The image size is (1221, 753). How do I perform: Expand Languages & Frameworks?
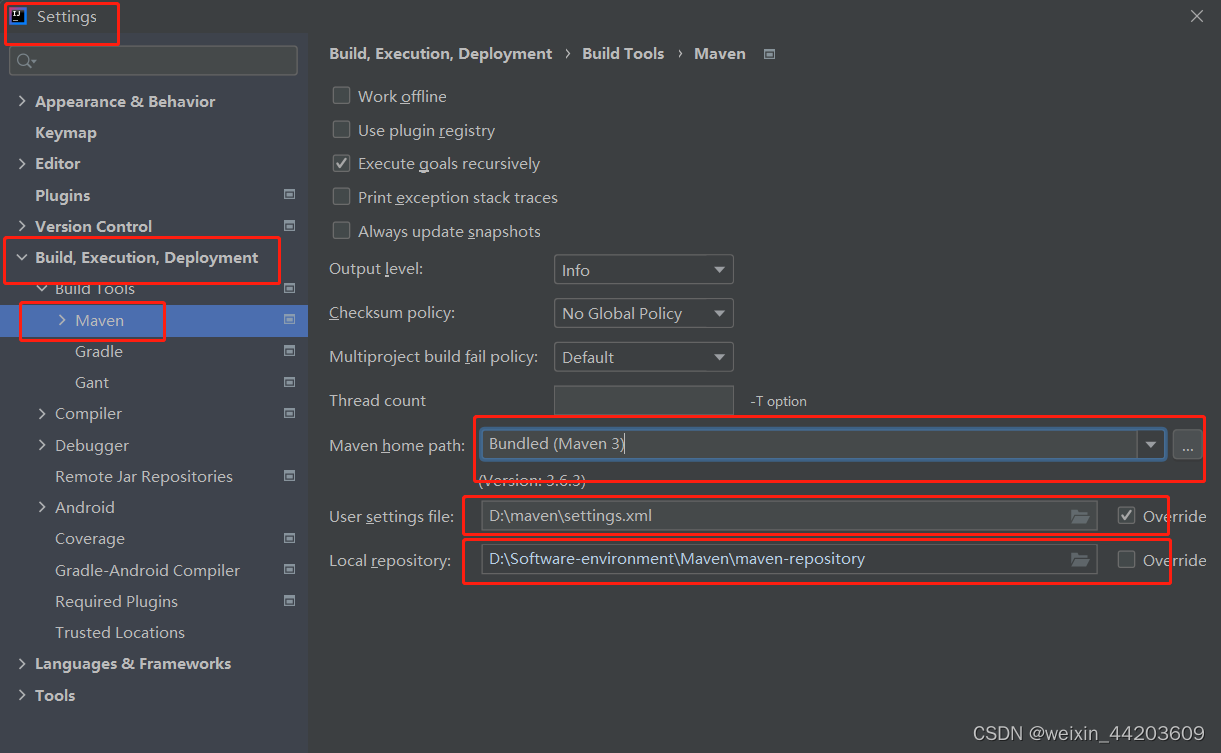(x=22, y=664)
